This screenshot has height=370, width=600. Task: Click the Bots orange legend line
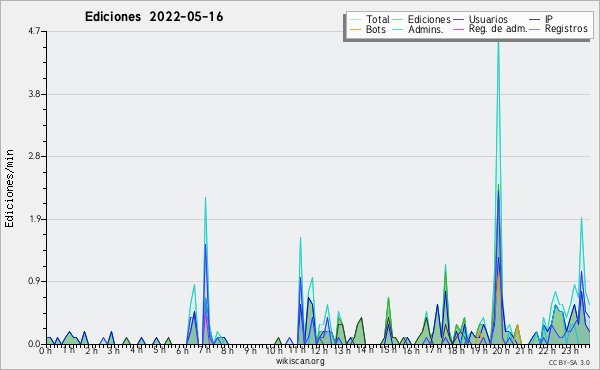tap(355, 29)
